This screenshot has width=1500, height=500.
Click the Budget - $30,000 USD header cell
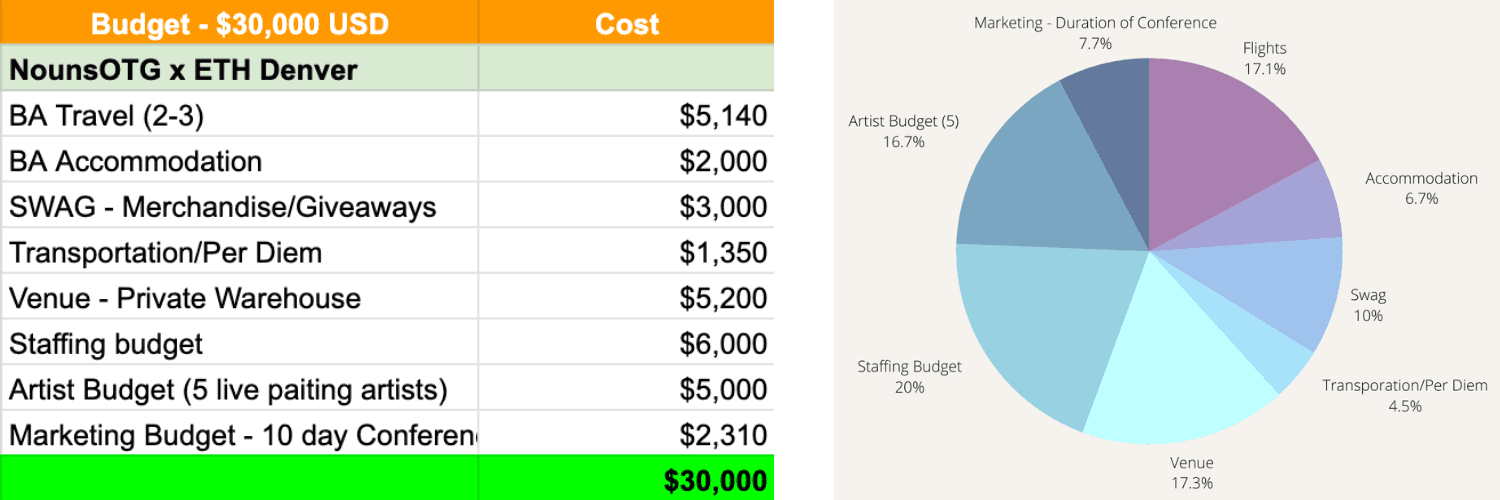240,22
